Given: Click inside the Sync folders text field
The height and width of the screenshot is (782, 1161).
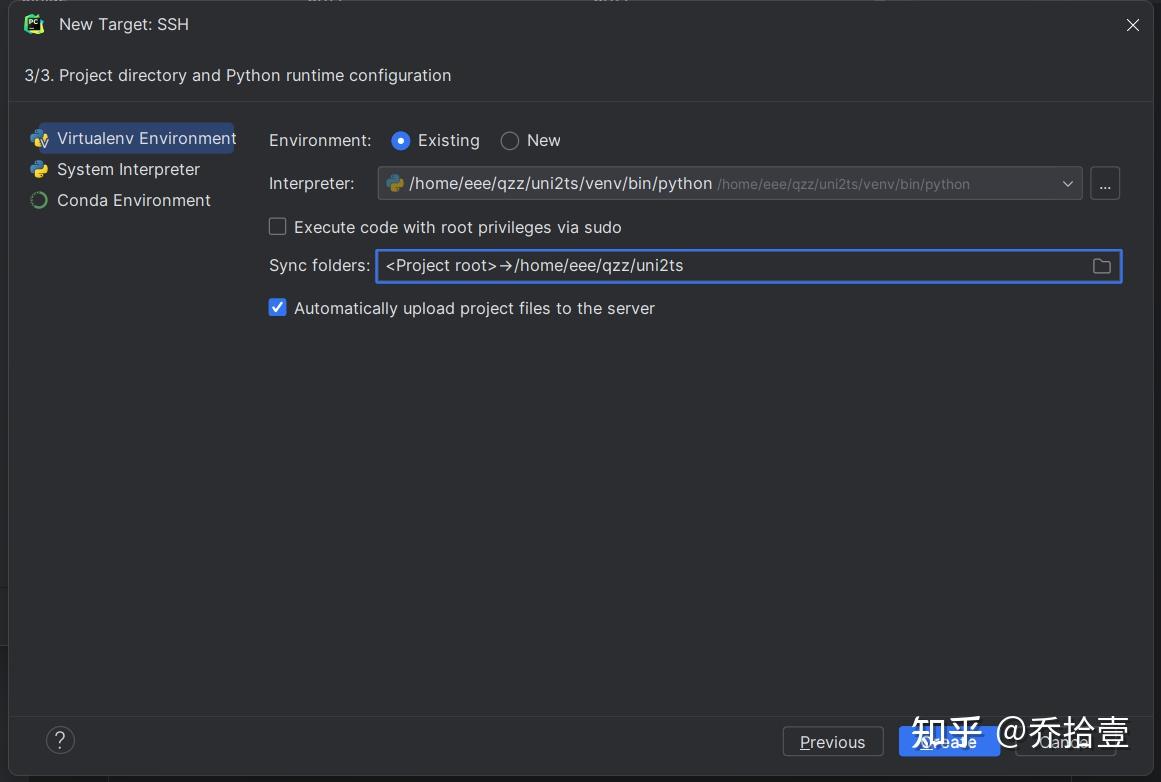Looking at the screenshot, I should point(700,266).
